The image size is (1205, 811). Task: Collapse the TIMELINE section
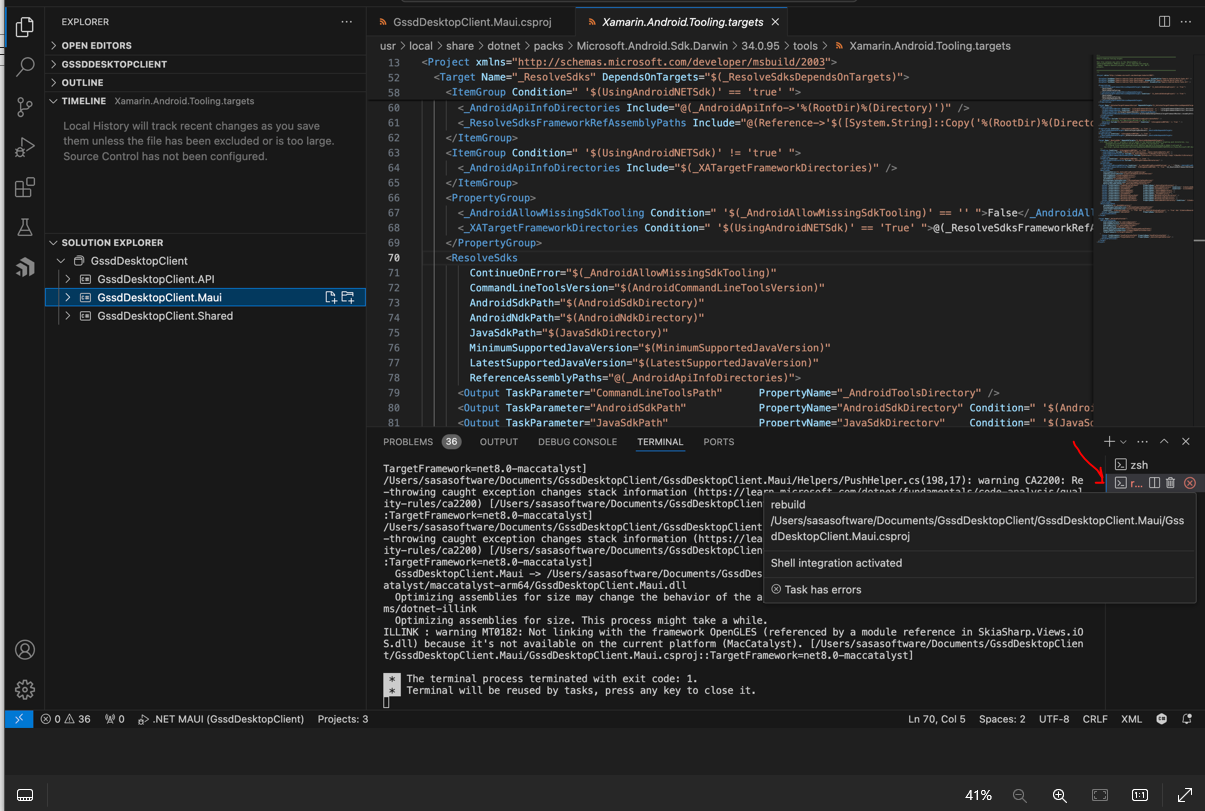click(x=205, y=101)
